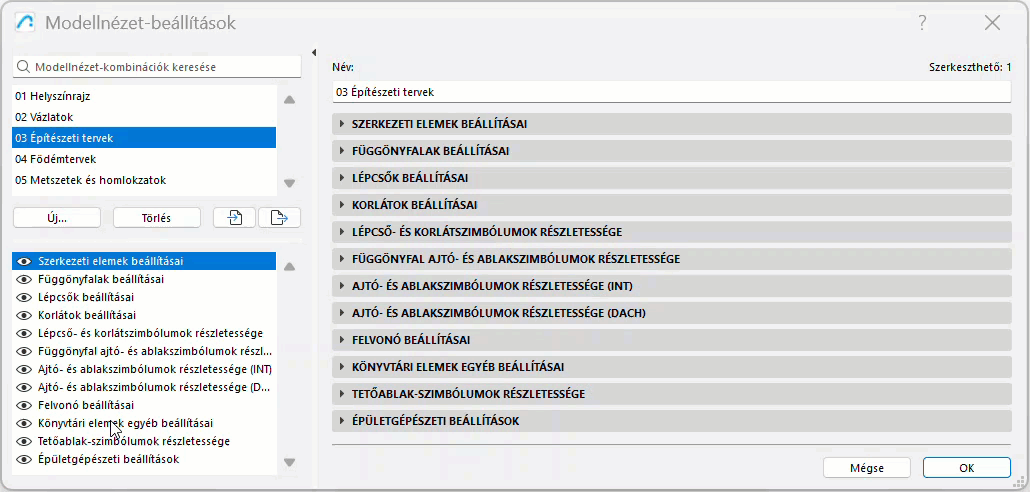Toggle eye for Tetőablak-szimbólumok részletessége

(x=24, y=441)
